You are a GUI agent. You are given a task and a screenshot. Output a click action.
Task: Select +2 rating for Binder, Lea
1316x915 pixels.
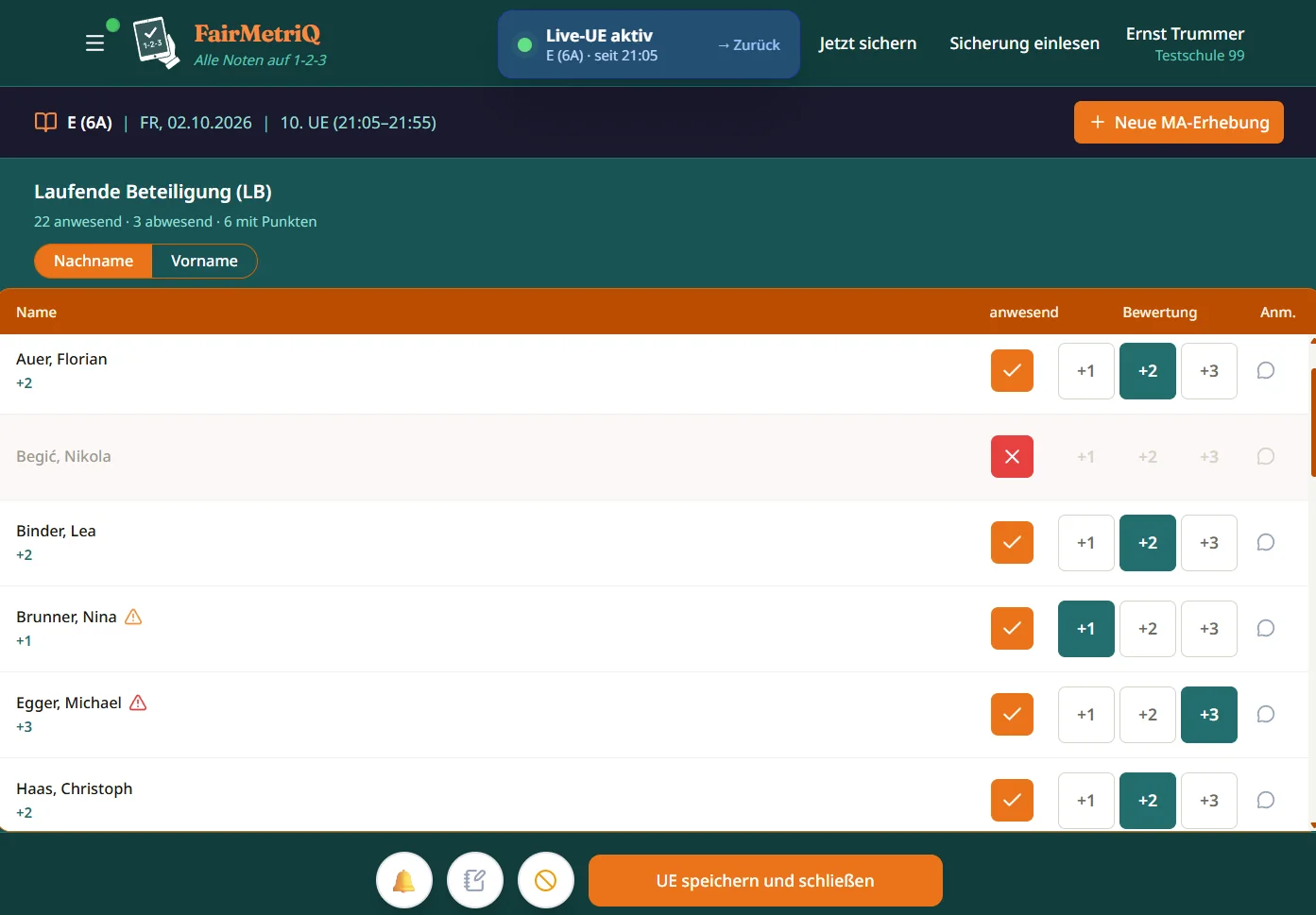point(1148,542)
